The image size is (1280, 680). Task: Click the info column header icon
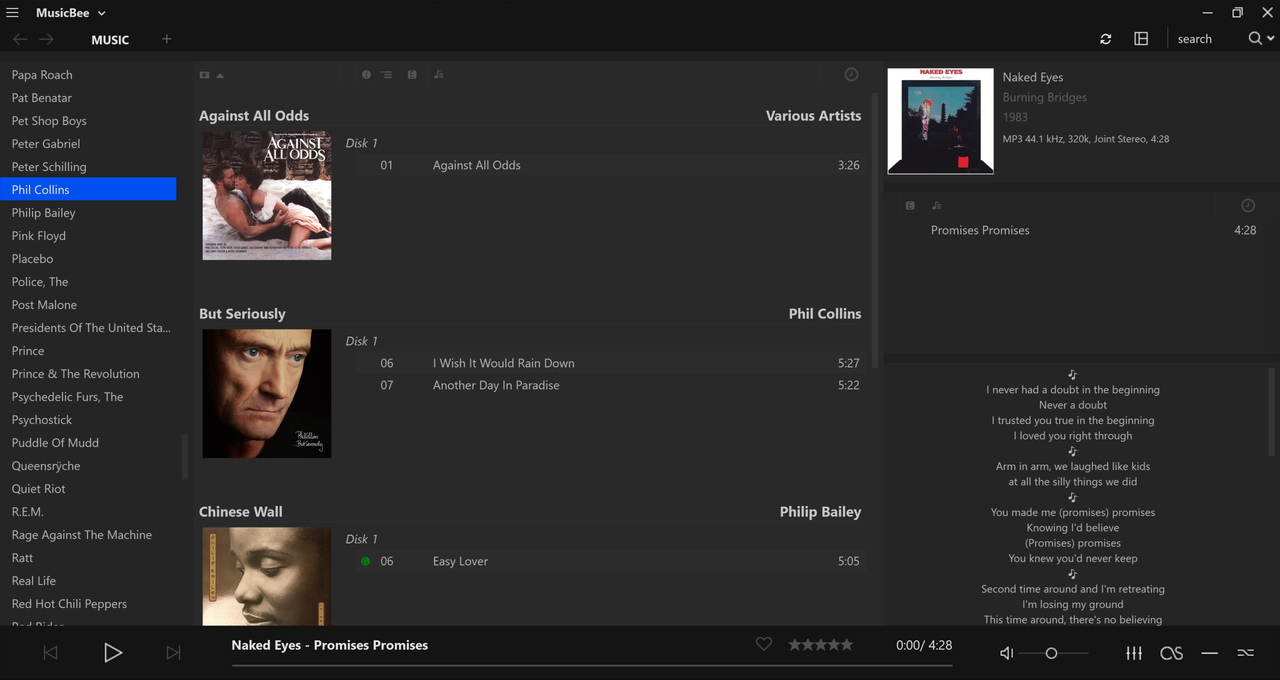point(366,75)
